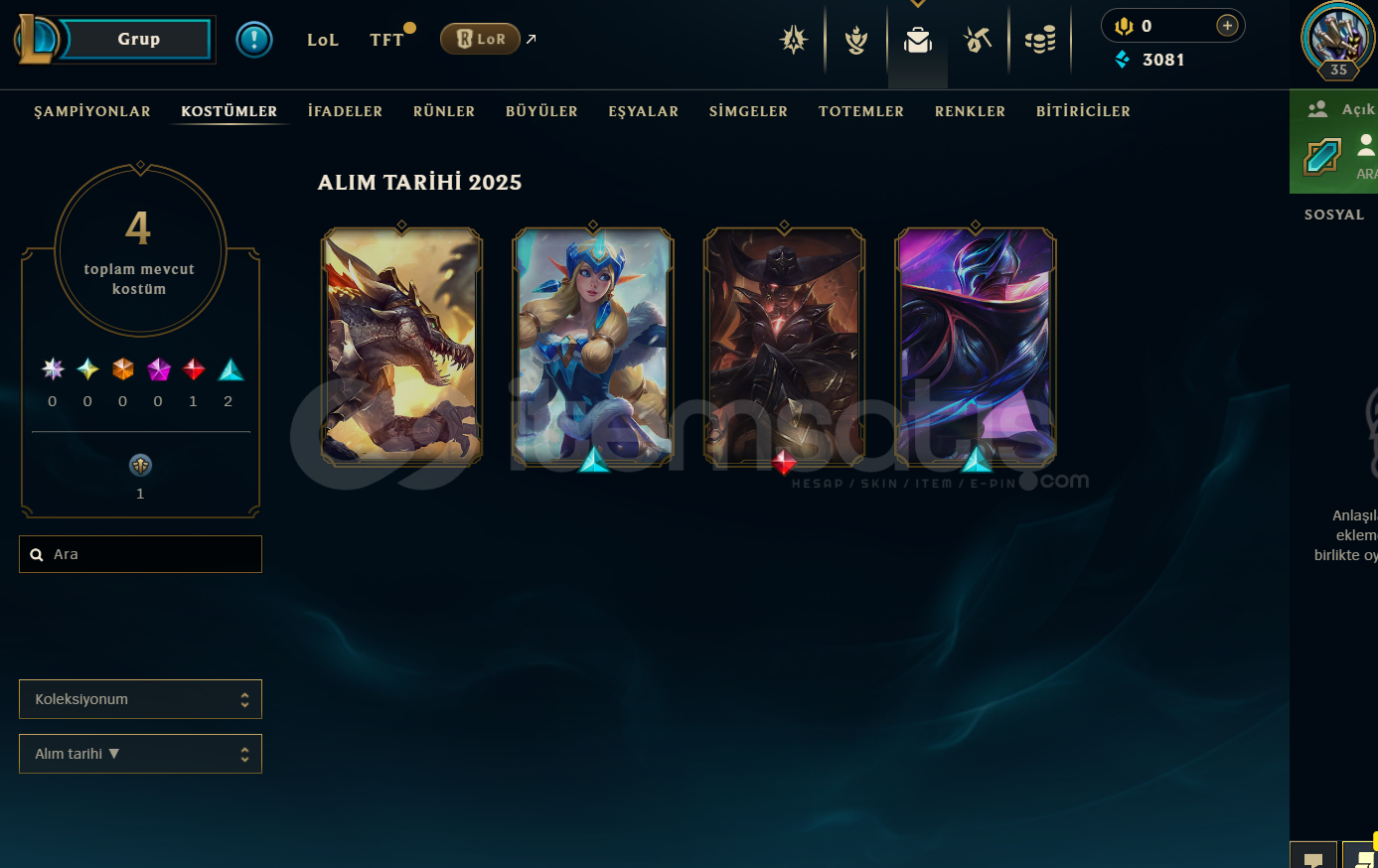Image resolution: width=1378 pixels, height=868 pixels.
Task: Expand the Alım tarihi sort dropdown
Action: 140,754
